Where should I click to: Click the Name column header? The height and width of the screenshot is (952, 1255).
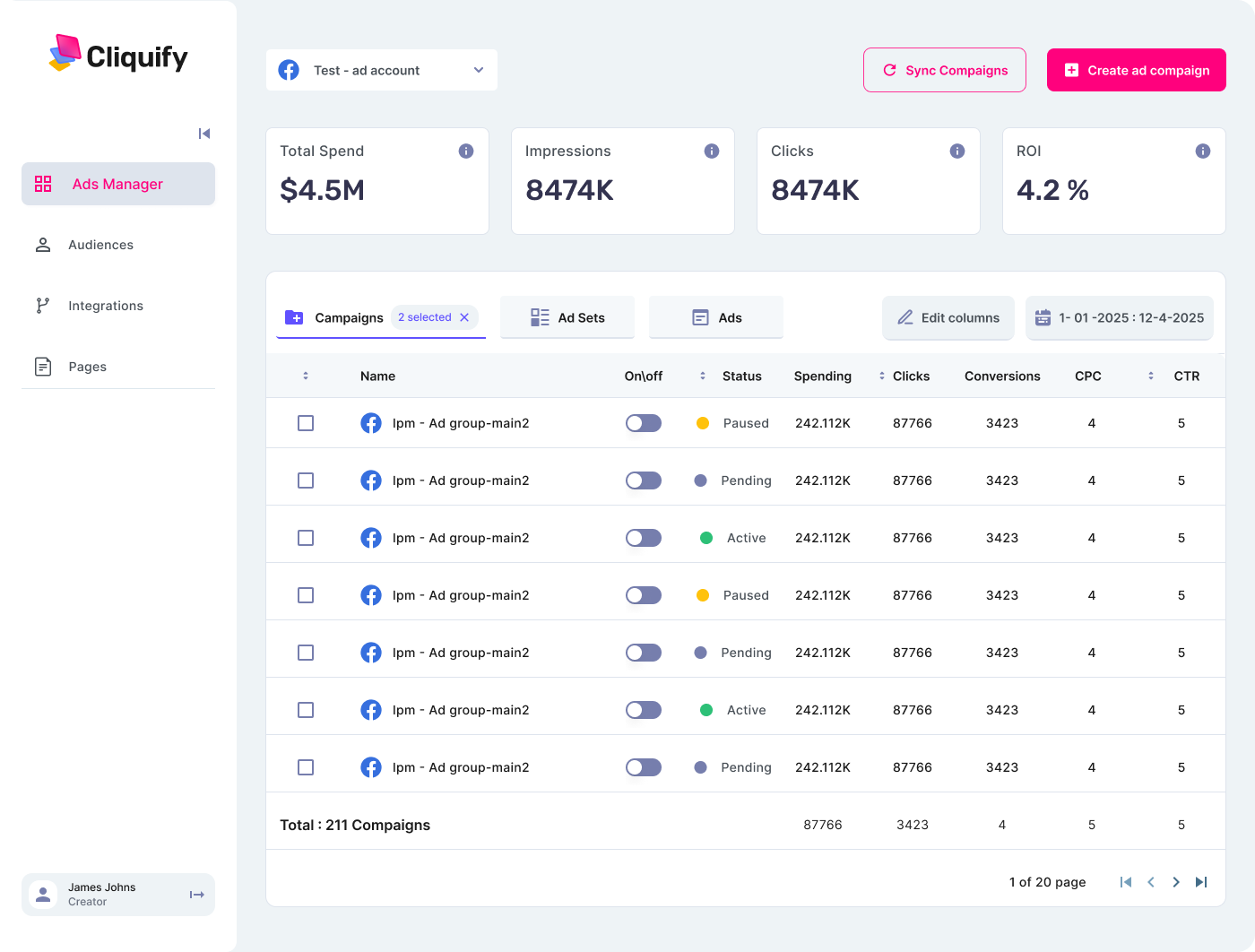(x=377, y=376)
